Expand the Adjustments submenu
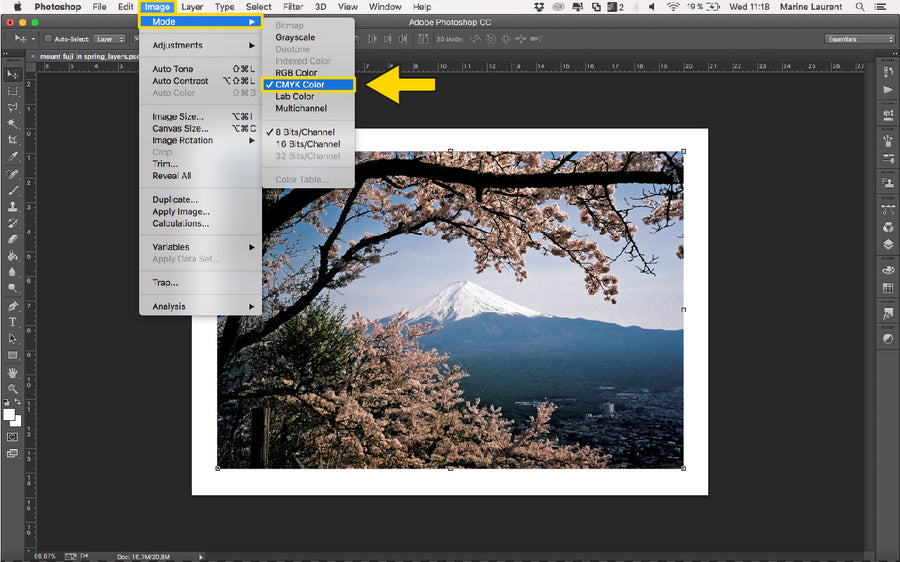Viewport: 900px width, 562px height. [x=200, y=45]
